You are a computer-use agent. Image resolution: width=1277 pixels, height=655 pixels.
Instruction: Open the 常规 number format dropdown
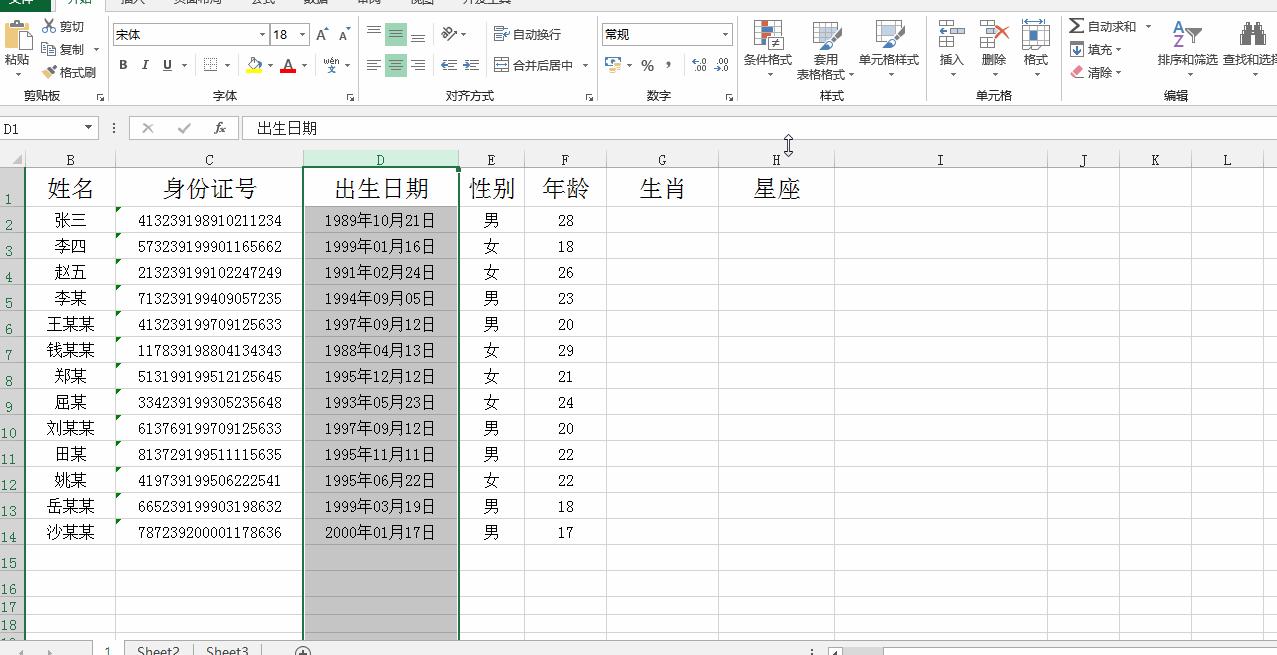click(x=726, y=33)
